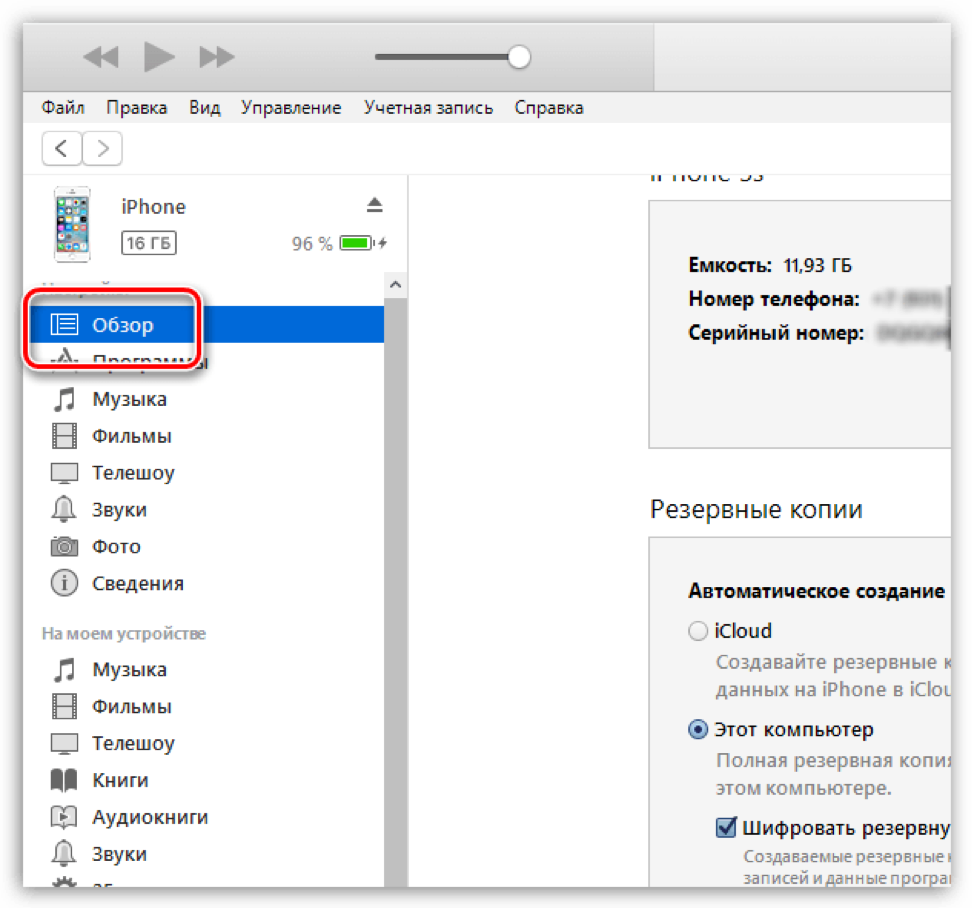Open Музыка under device settings
Screen dimensions: 972x908
130,399
